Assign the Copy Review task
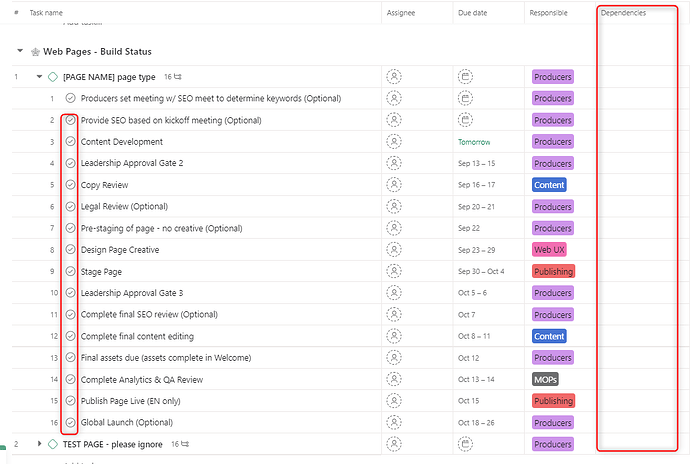 [395, 185]
